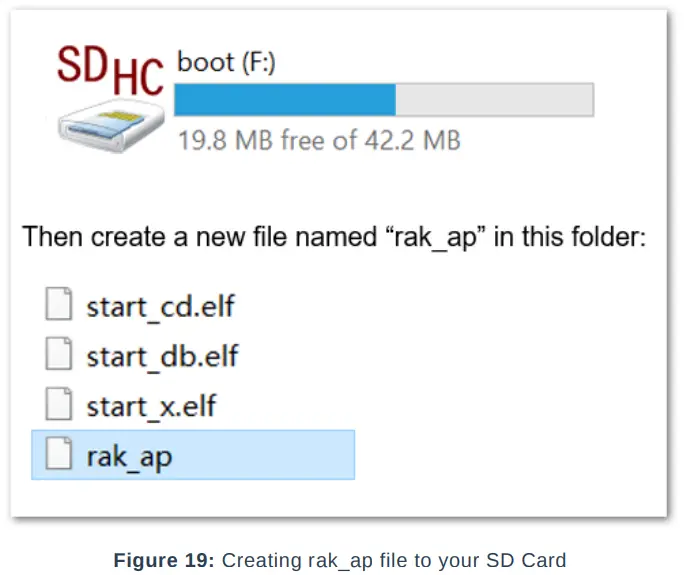Image resolution: width=684 pixels, height=575 pixels.
Task: Select the boot (F:) drive label
Action: [x=226, y=62]
